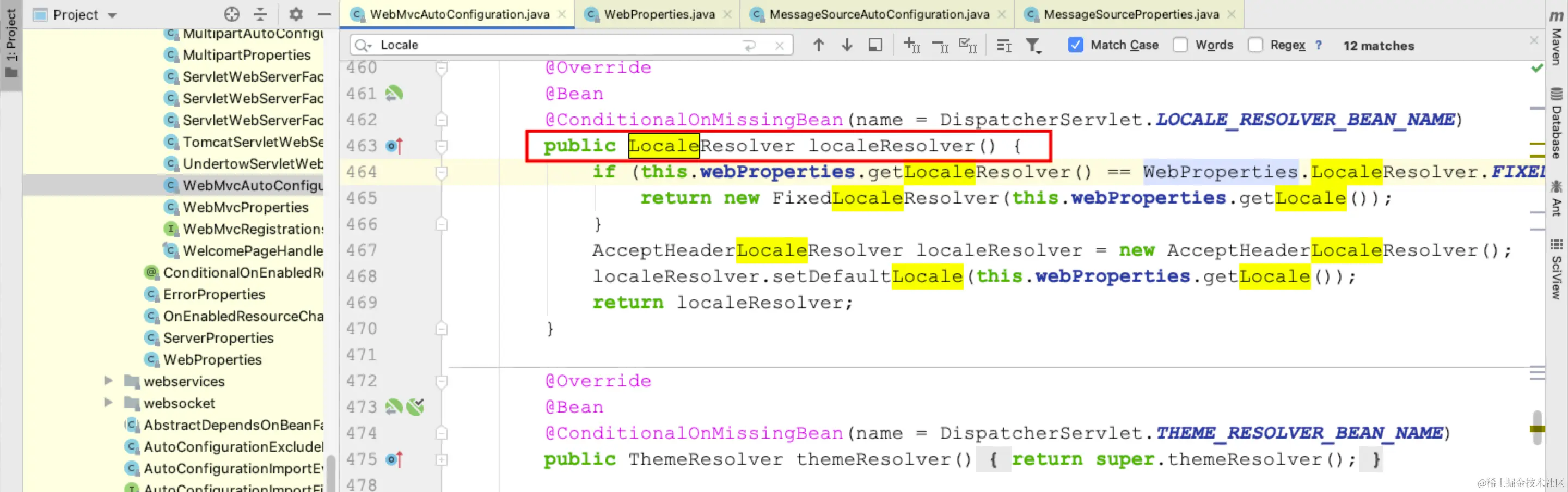Viewport: 1568px width, 492px height.
Task: Open the Project view dropdown
Action: (x=112, y=15)
